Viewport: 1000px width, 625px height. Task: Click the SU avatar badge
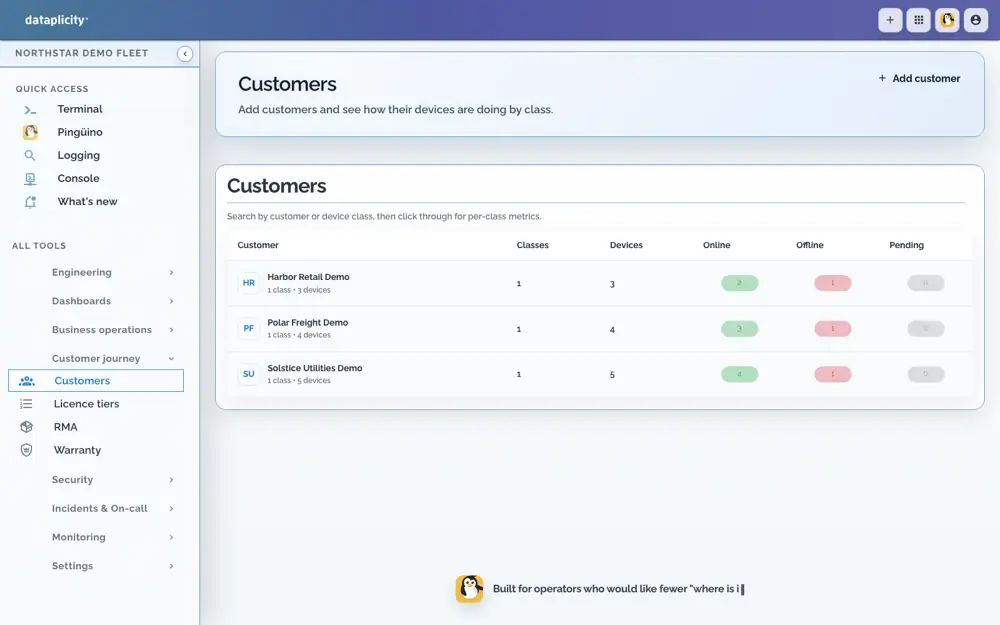coord(249,374)
